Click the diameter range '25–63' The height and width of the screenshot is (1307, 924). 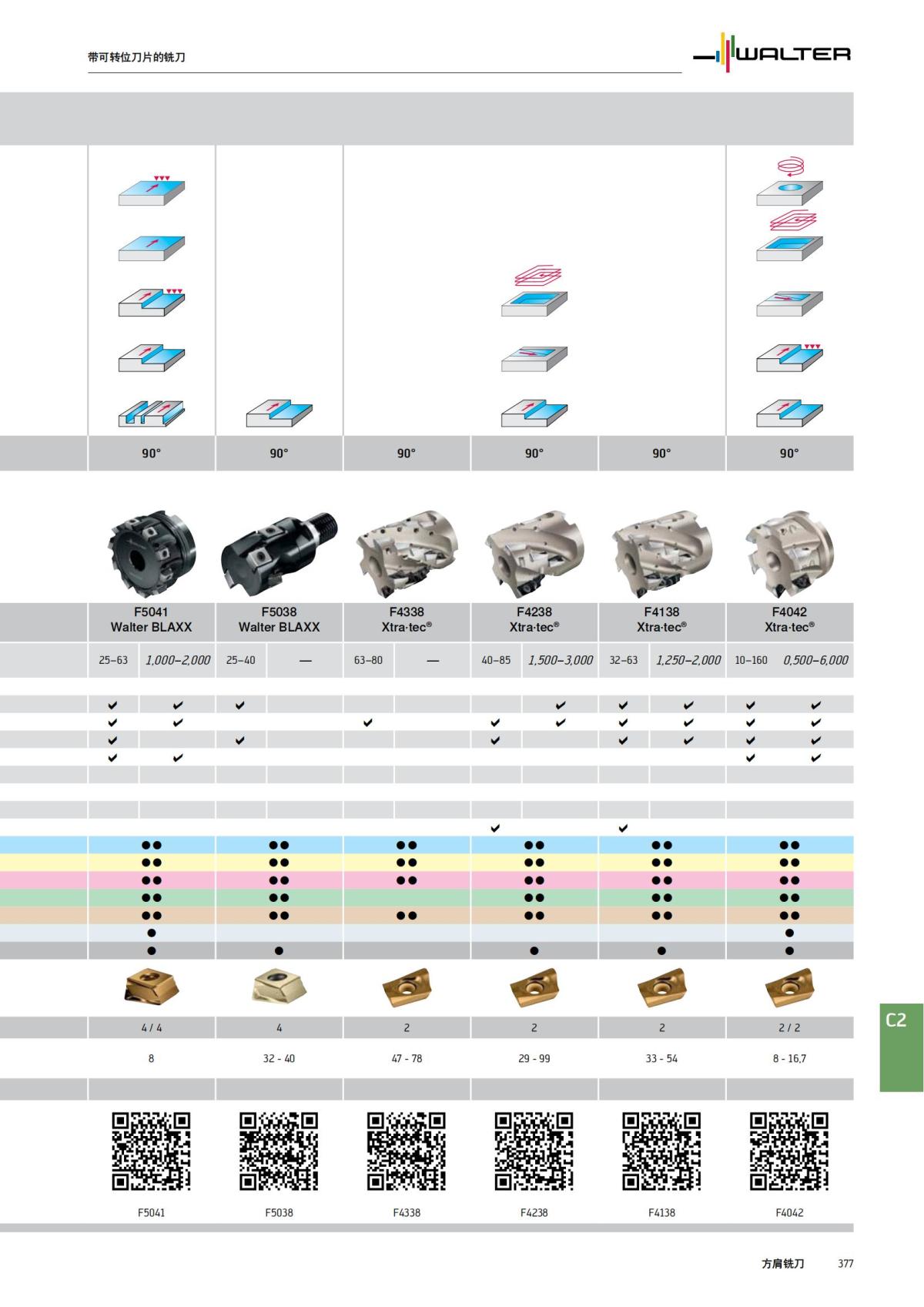coord(113,660)
